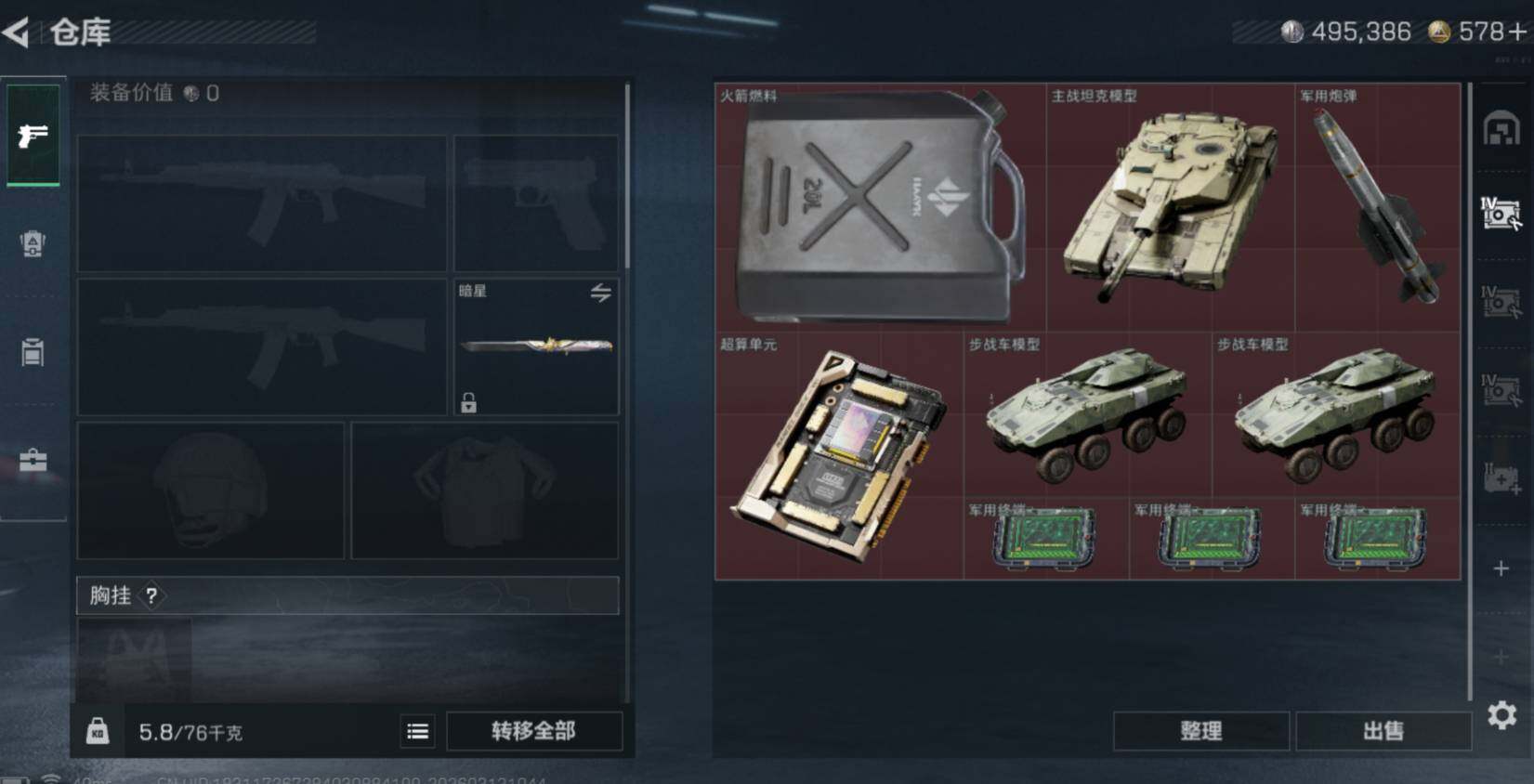Screen dimensions: 1534x784
Task: Open the container tab below the backpack icon
Action: [x=33, y=352]
